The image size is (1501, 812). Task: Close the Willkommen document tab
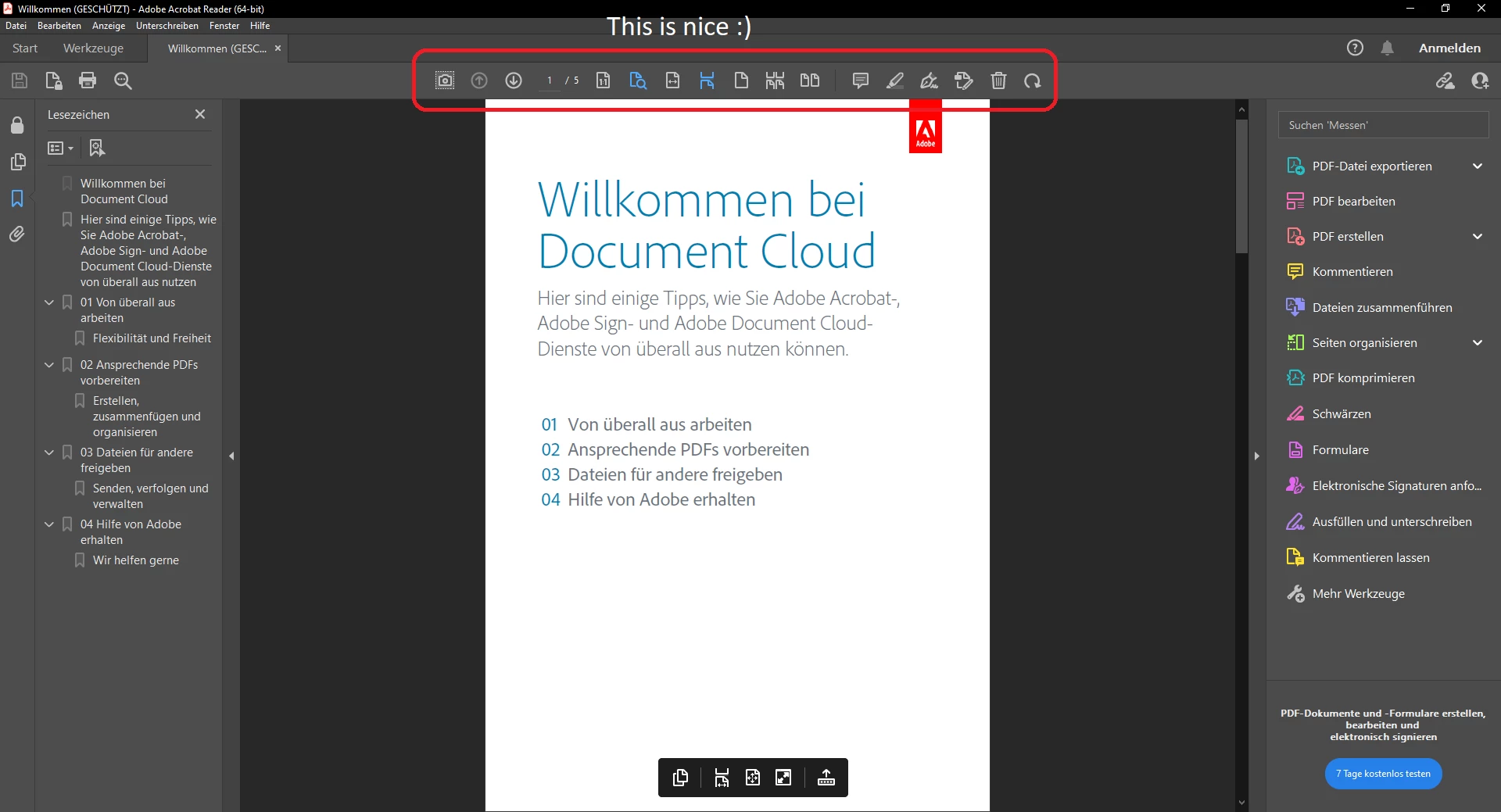pos(278,48)
